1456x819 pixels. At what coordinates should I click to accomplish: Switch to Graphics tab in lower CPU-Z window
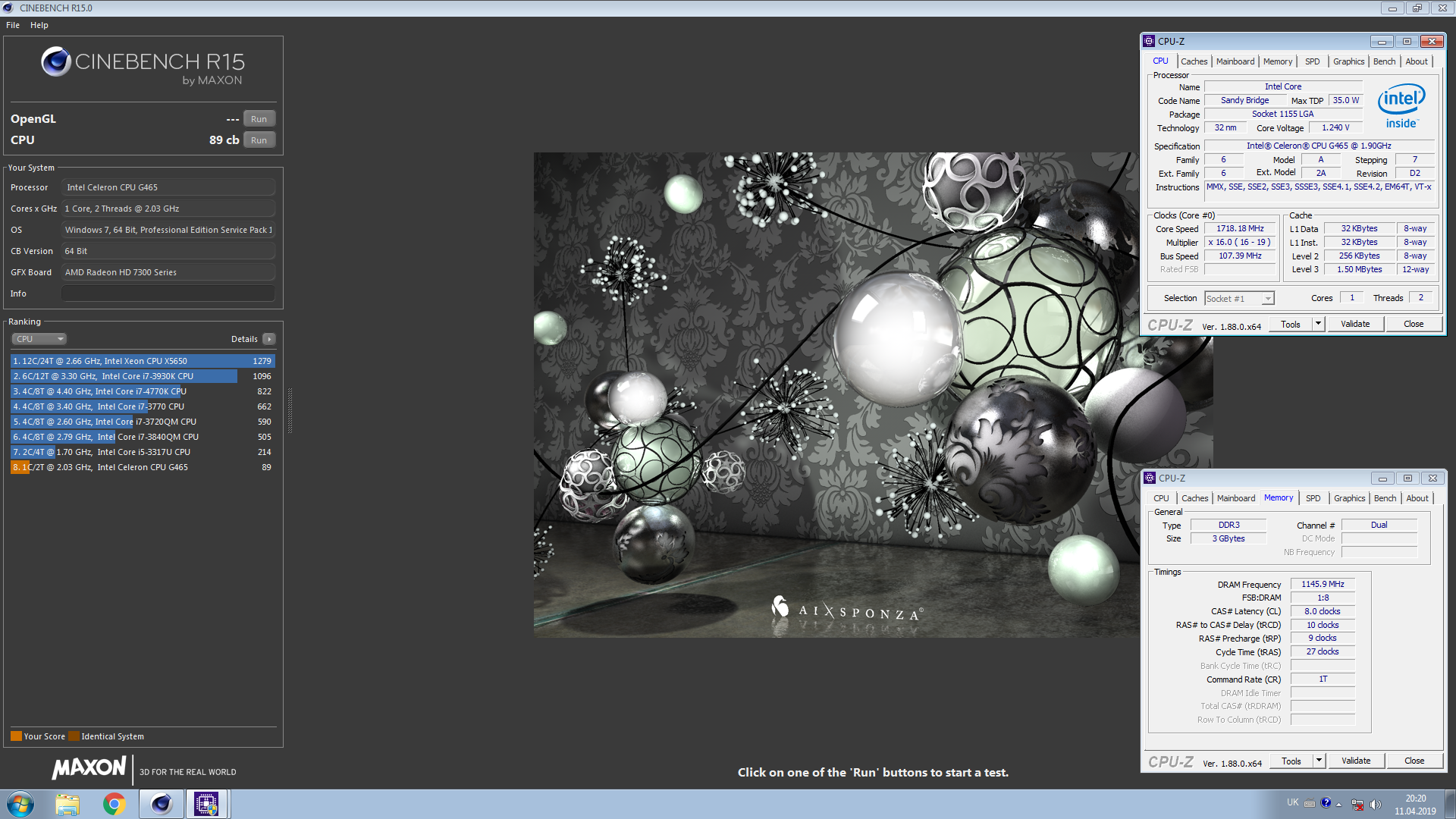click(1349, 498)
